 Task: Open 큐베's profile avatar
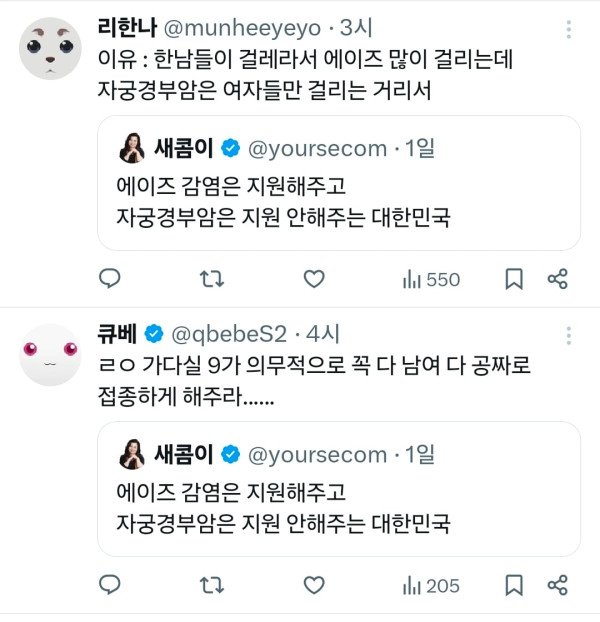pos(50,353)
